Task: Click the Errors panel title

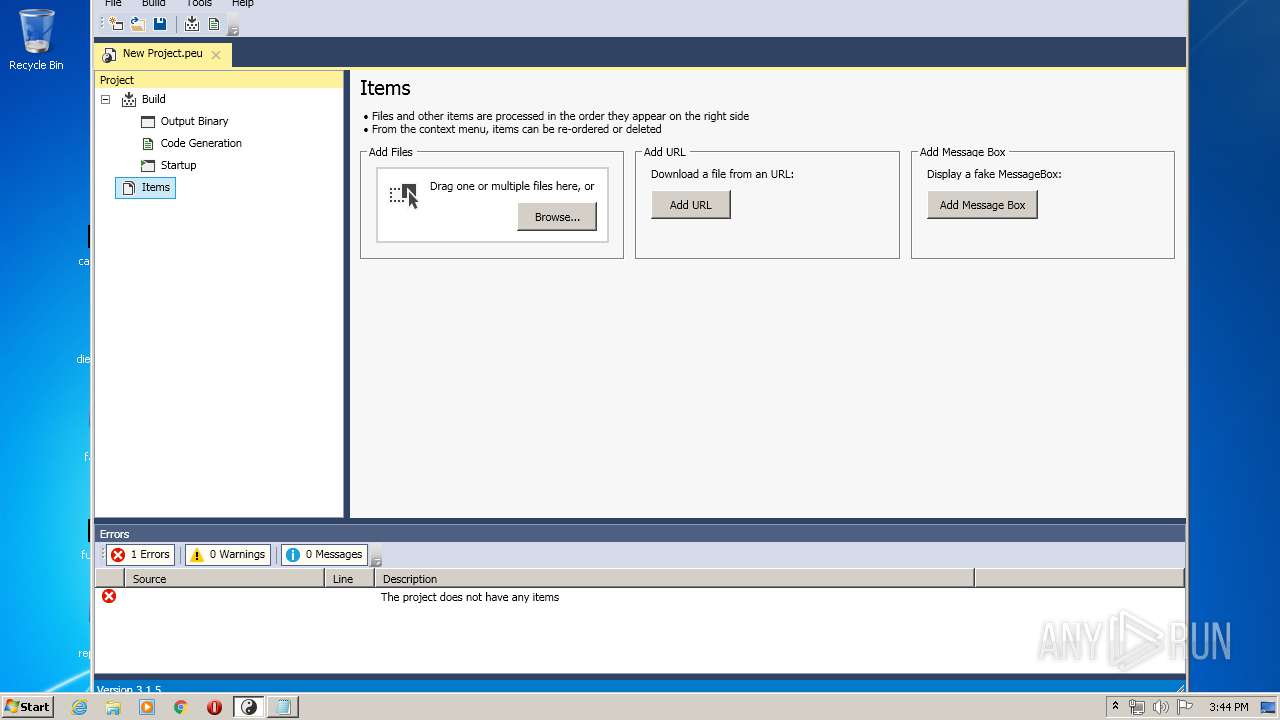Action: click(114, 534)
